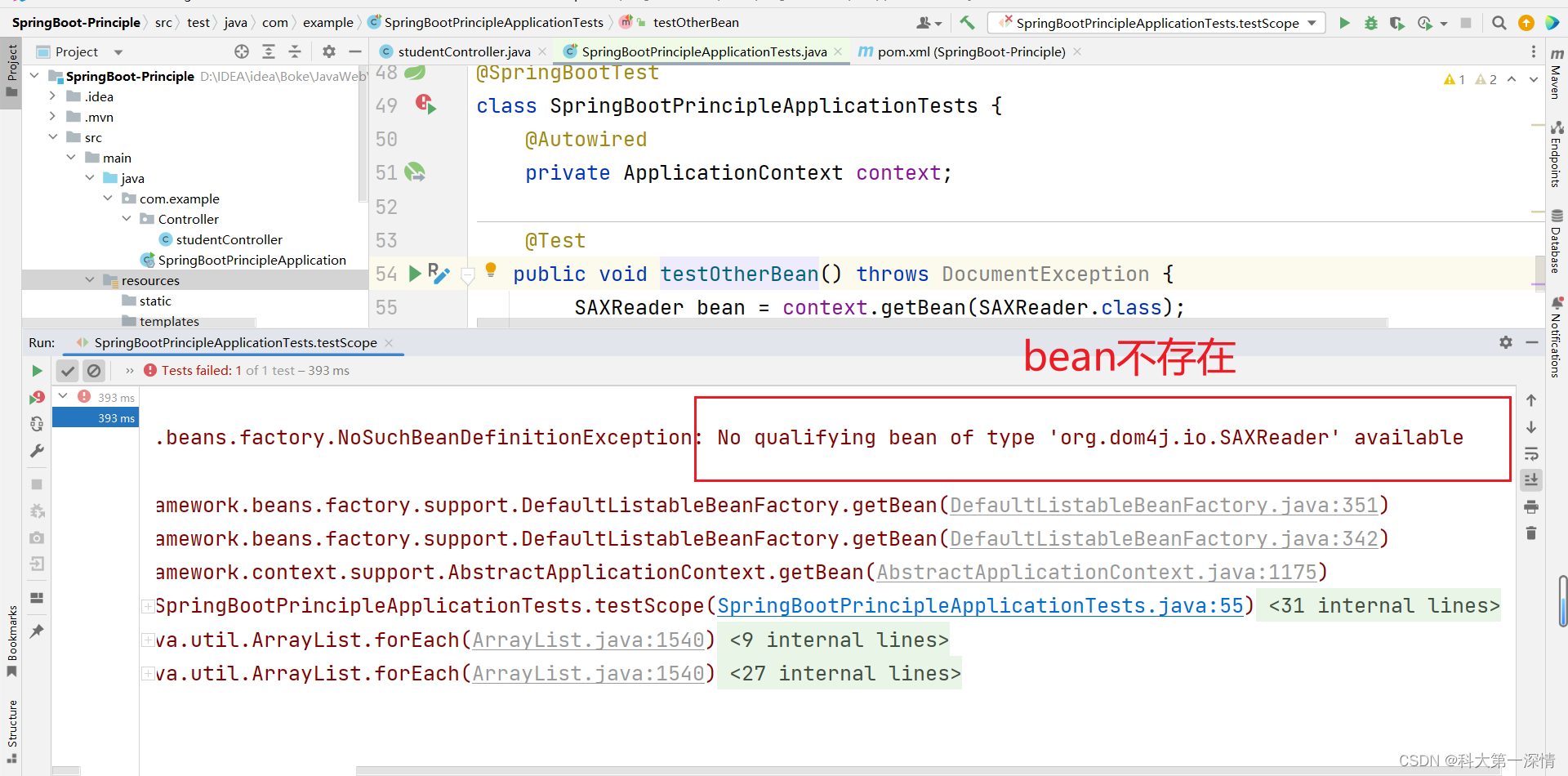Screen dimensions: 1568x776
Task: Open AbstractApplicationContext.java:1175 link
Action: click(x=1097, y=573)
